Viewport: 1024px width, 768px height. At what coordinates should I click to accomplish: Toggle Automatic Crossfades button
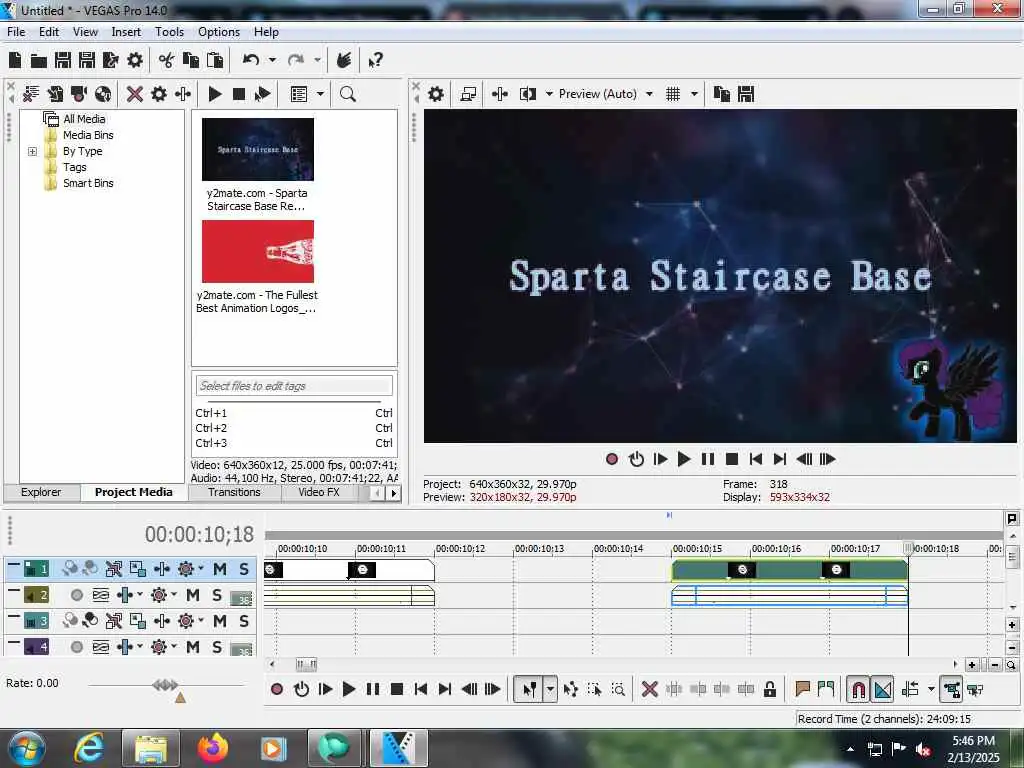click(x=883, y=689)
